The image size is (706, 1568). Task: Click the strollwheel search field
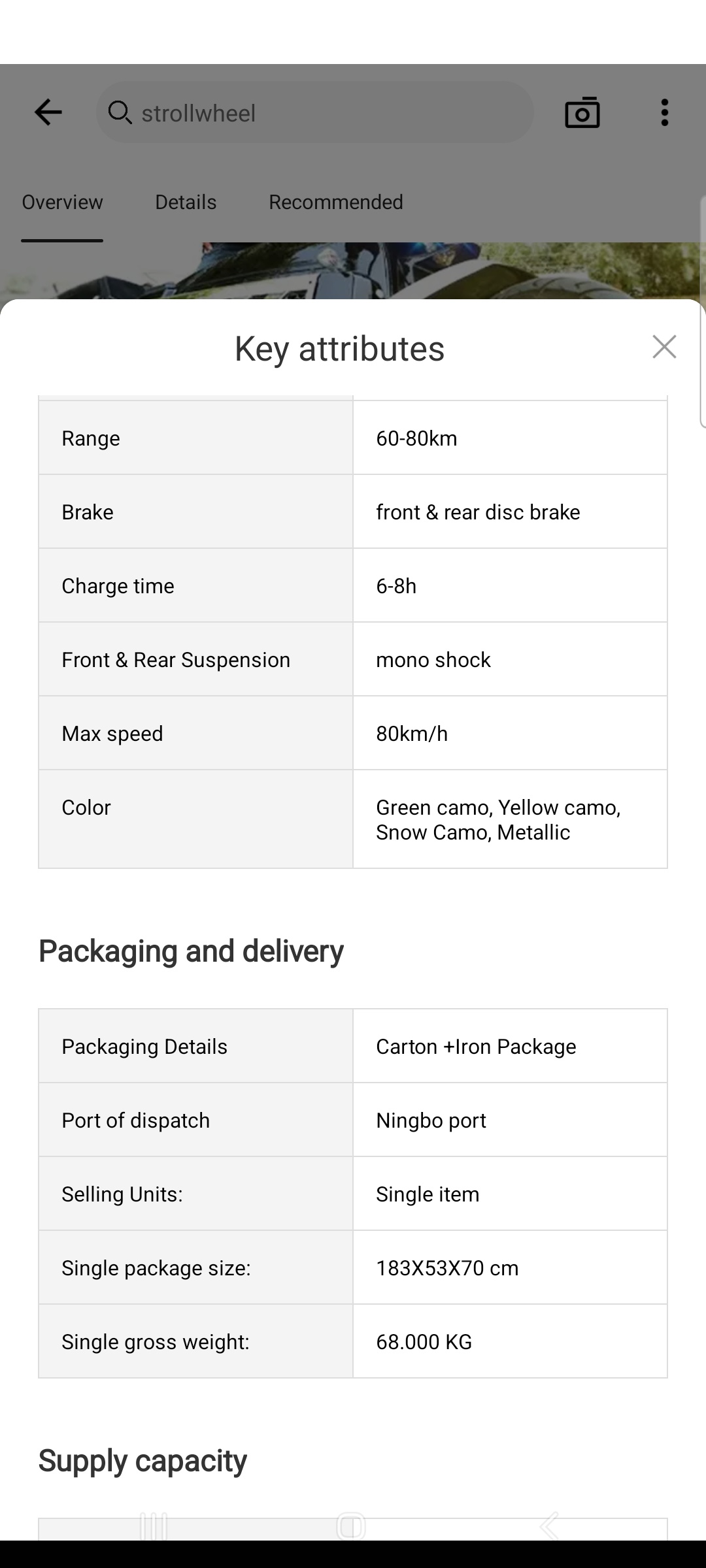coord(327,113)
